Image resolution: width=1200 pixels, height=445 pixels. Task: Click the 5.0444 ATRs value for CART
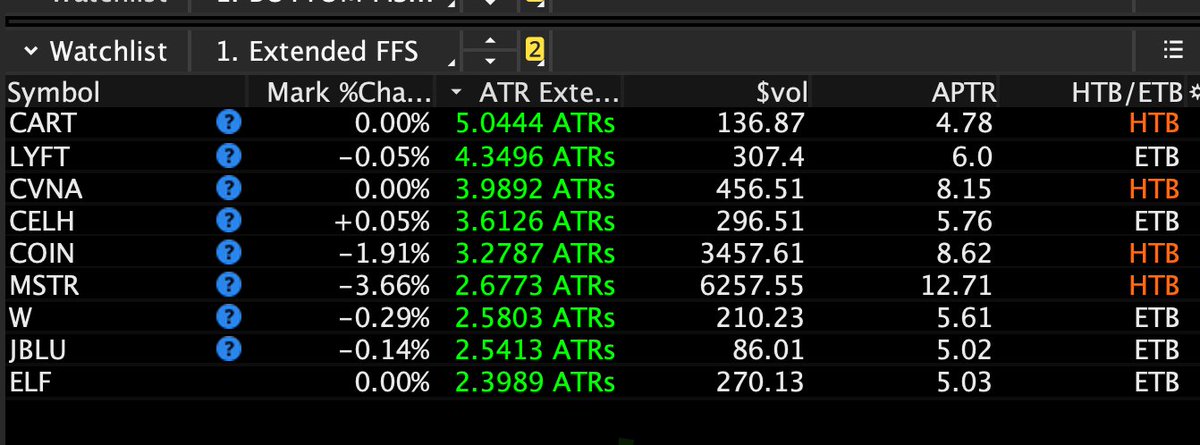pos(534,124)
